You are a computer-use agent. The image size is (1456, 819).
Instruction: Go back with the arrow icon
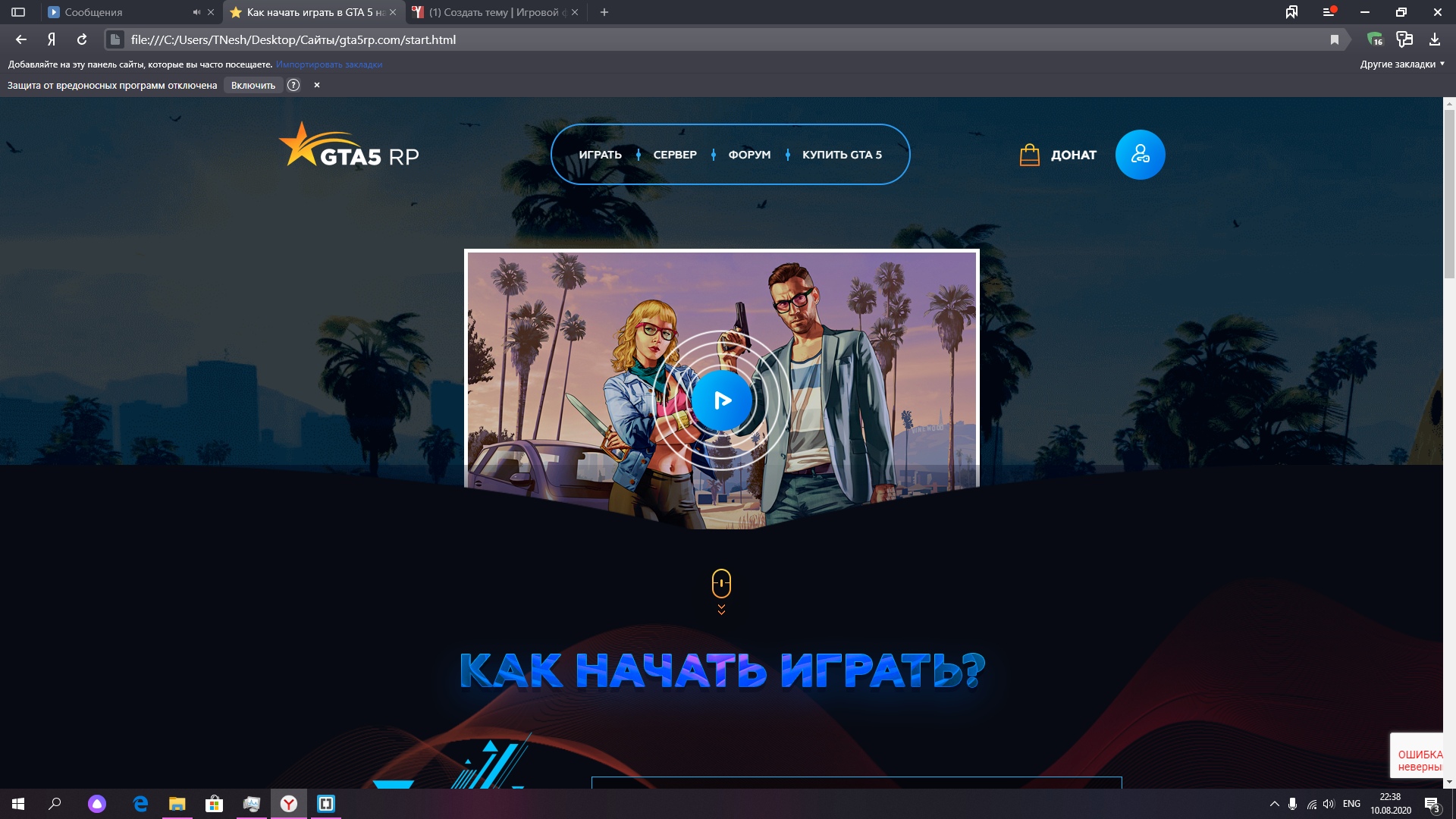21,39
